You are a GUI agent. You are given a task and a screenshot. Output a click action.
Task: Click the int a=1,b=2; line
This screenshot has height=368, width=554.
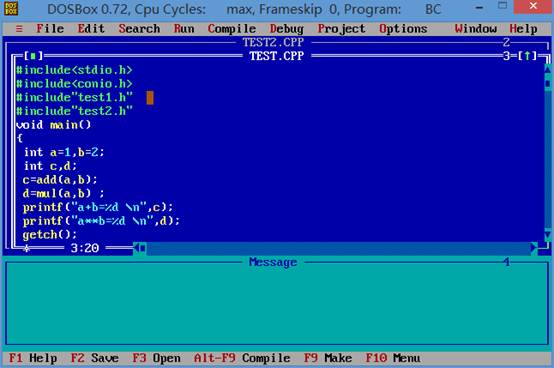64,152
